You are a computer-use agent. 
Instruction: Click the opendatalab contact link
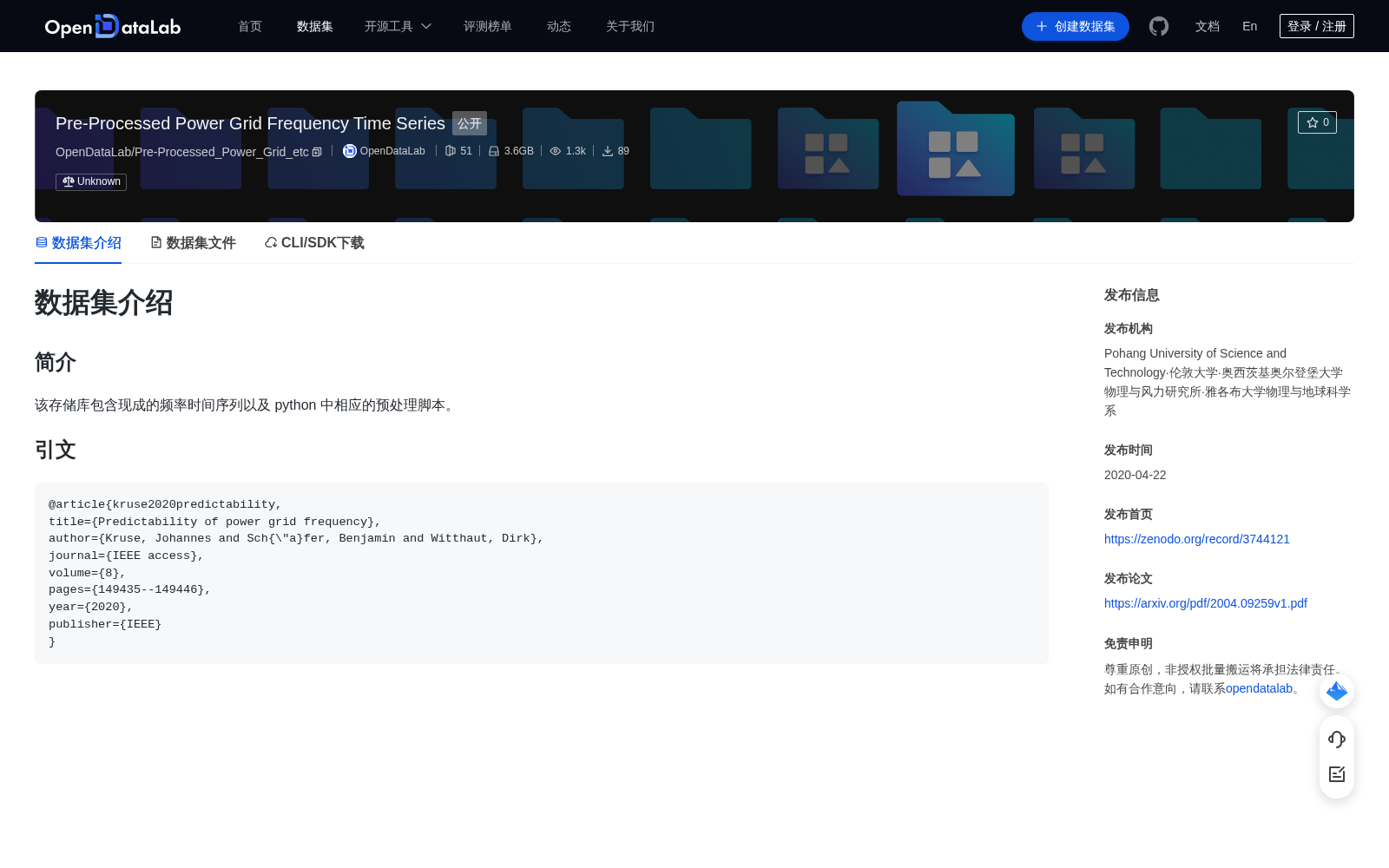coord(1260,688)
